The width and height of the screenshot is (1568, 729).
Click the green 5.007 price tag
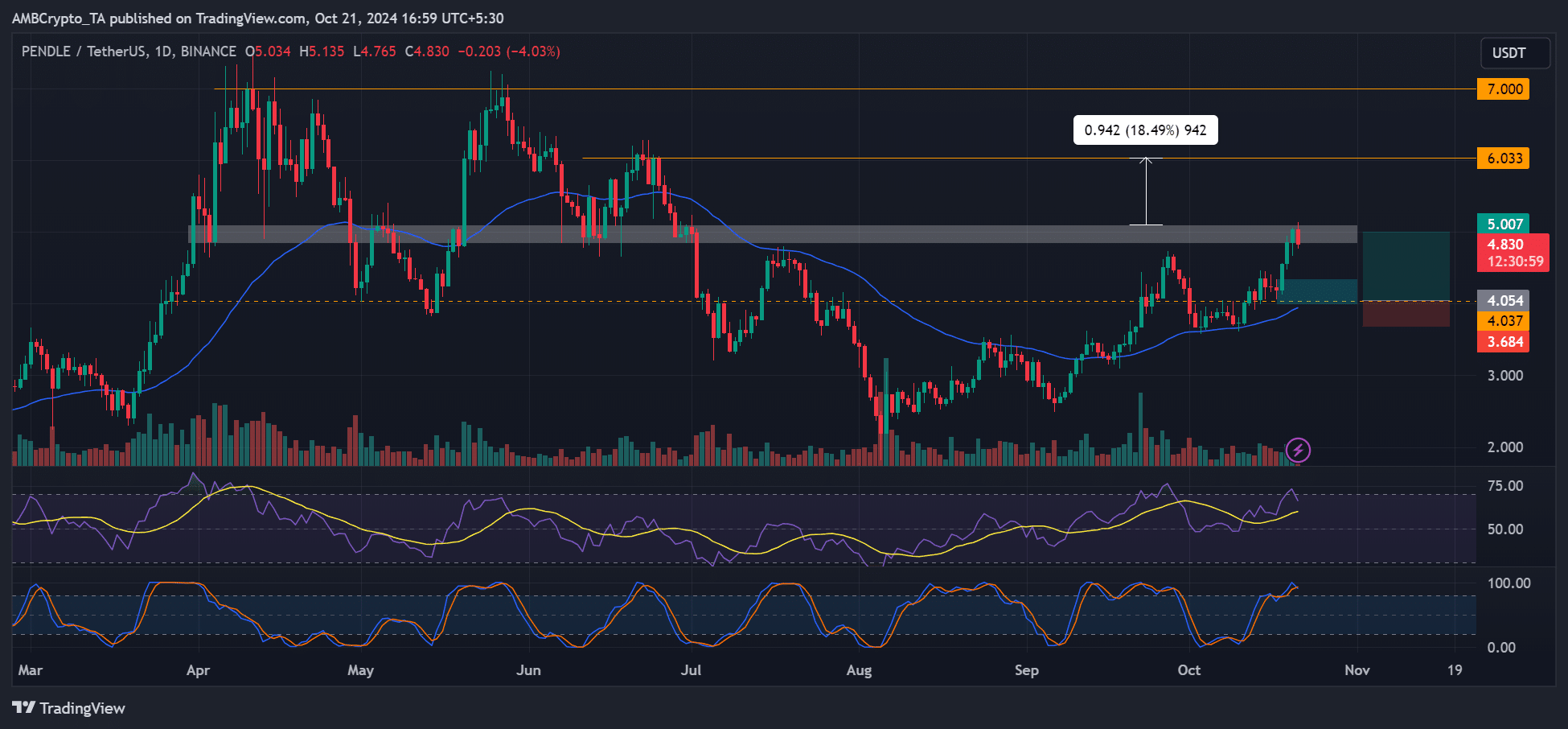pos(1504,224)
